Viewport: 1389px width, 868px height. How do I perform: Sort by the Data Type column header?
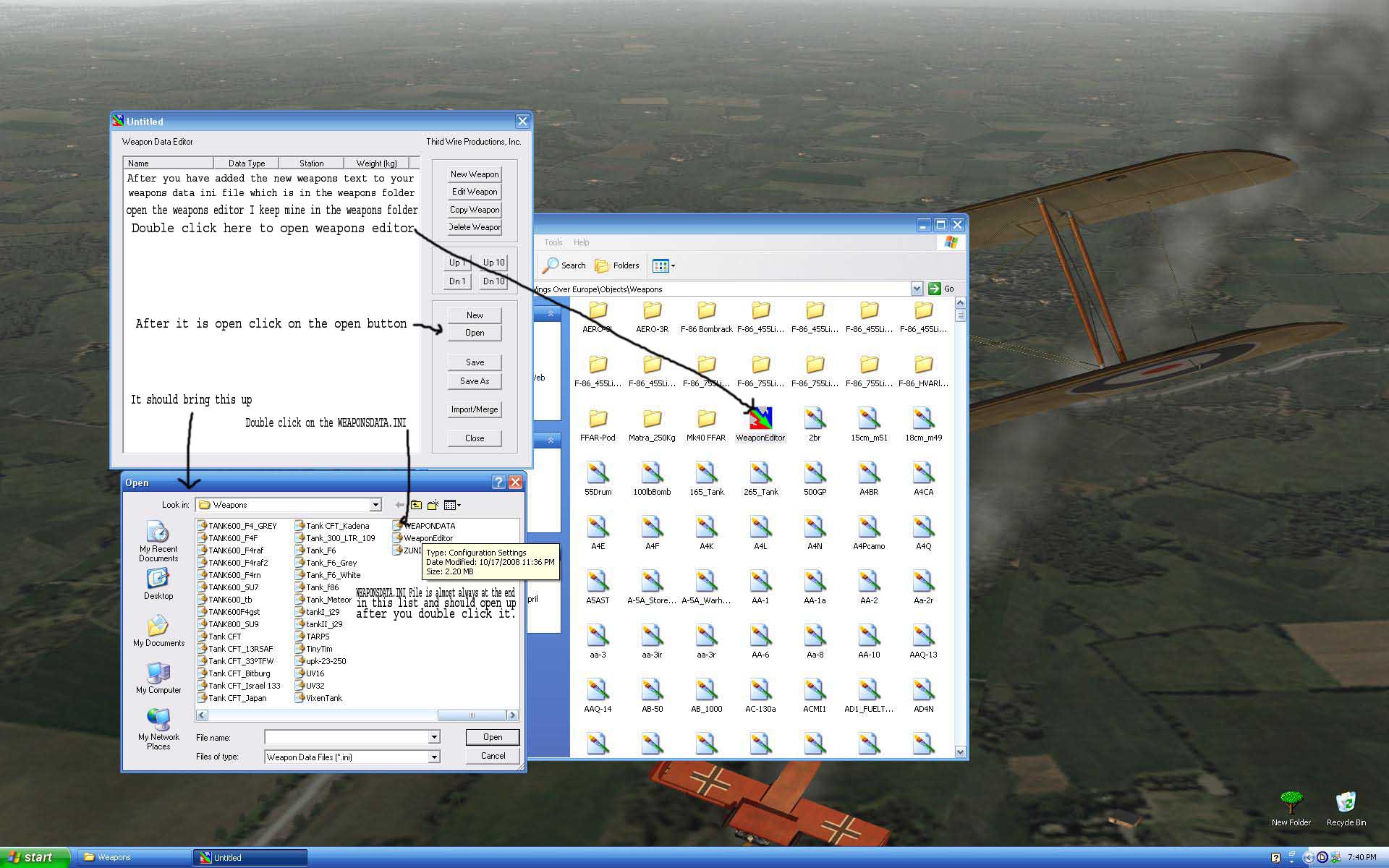click(246, 163)
